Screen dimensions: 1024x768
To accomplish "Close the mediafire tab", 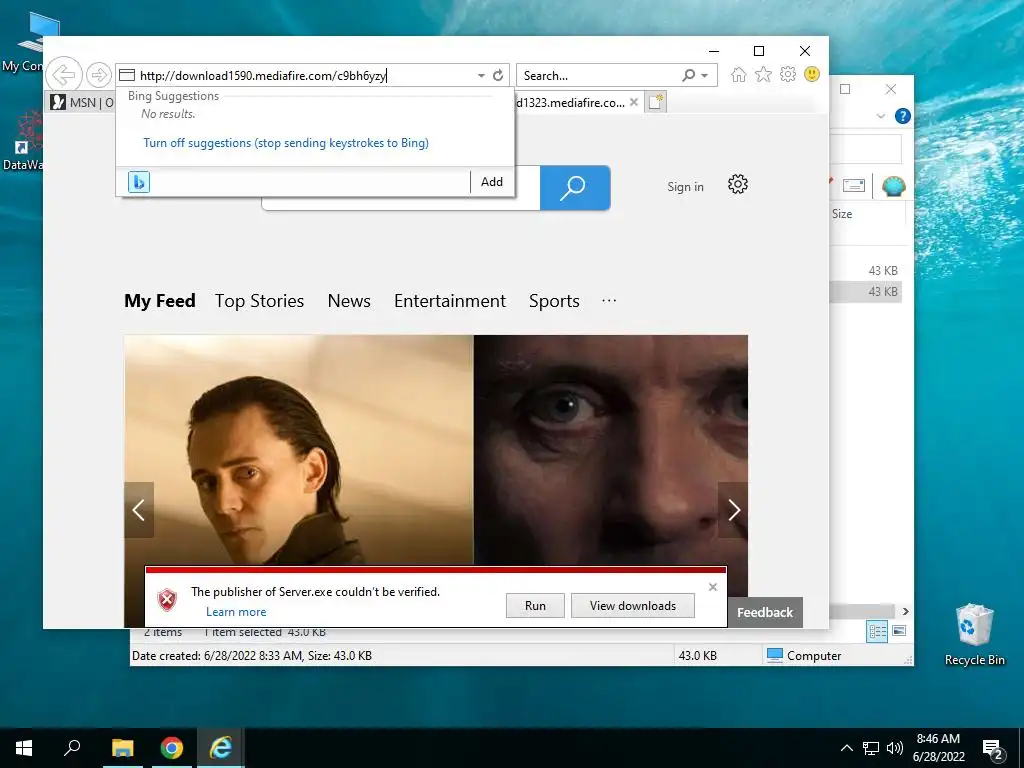I will 633,103.
